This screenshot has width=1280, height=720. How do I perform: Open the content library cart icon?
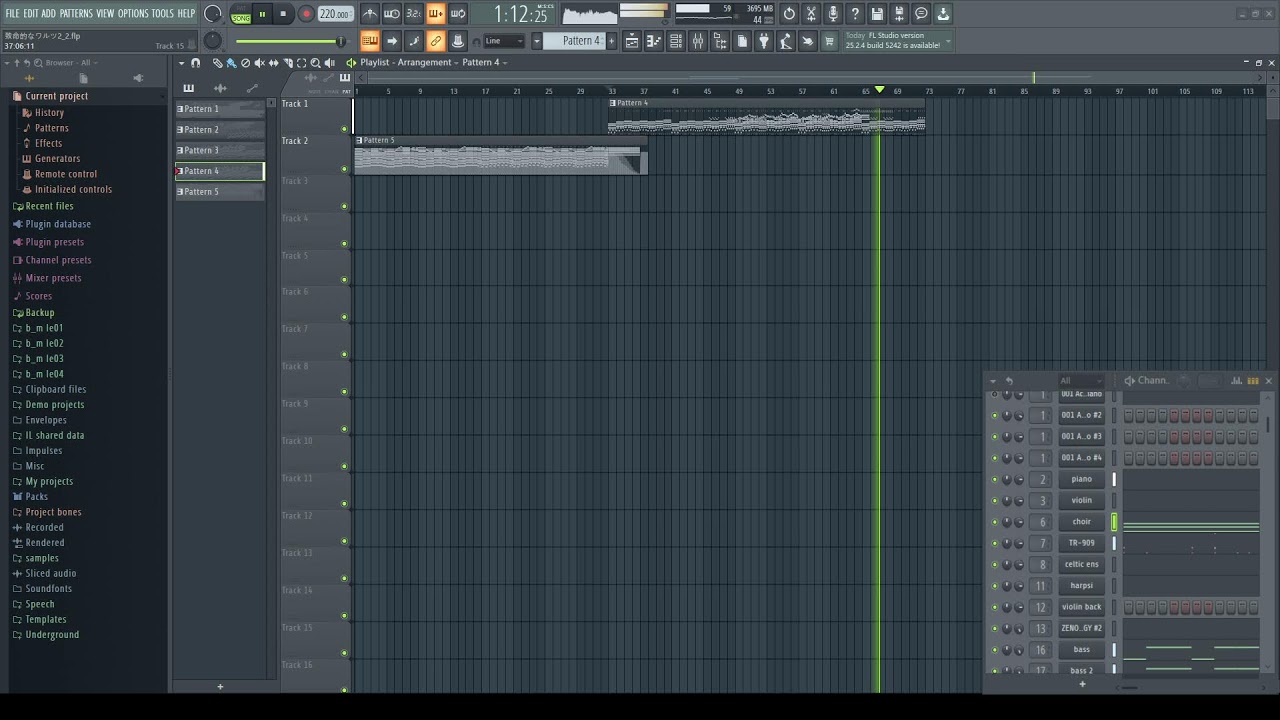(x=829, y=41)
